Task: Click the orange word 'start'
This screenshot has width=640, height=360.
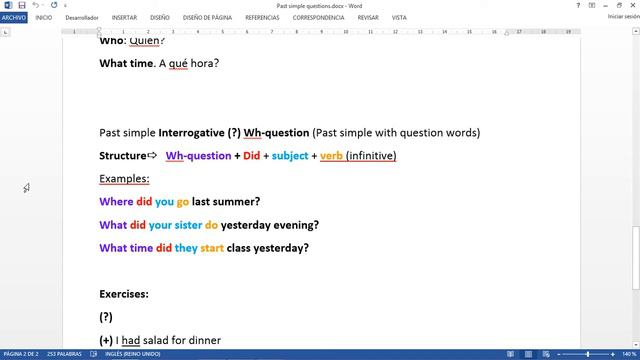Action: (x=212, y=248)
